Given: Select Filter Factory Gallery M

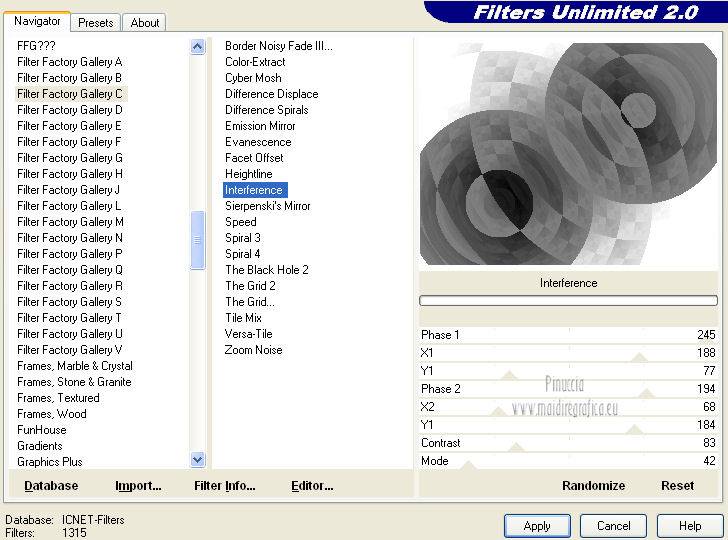Looking at the screenshot, I should coord(70,222).
